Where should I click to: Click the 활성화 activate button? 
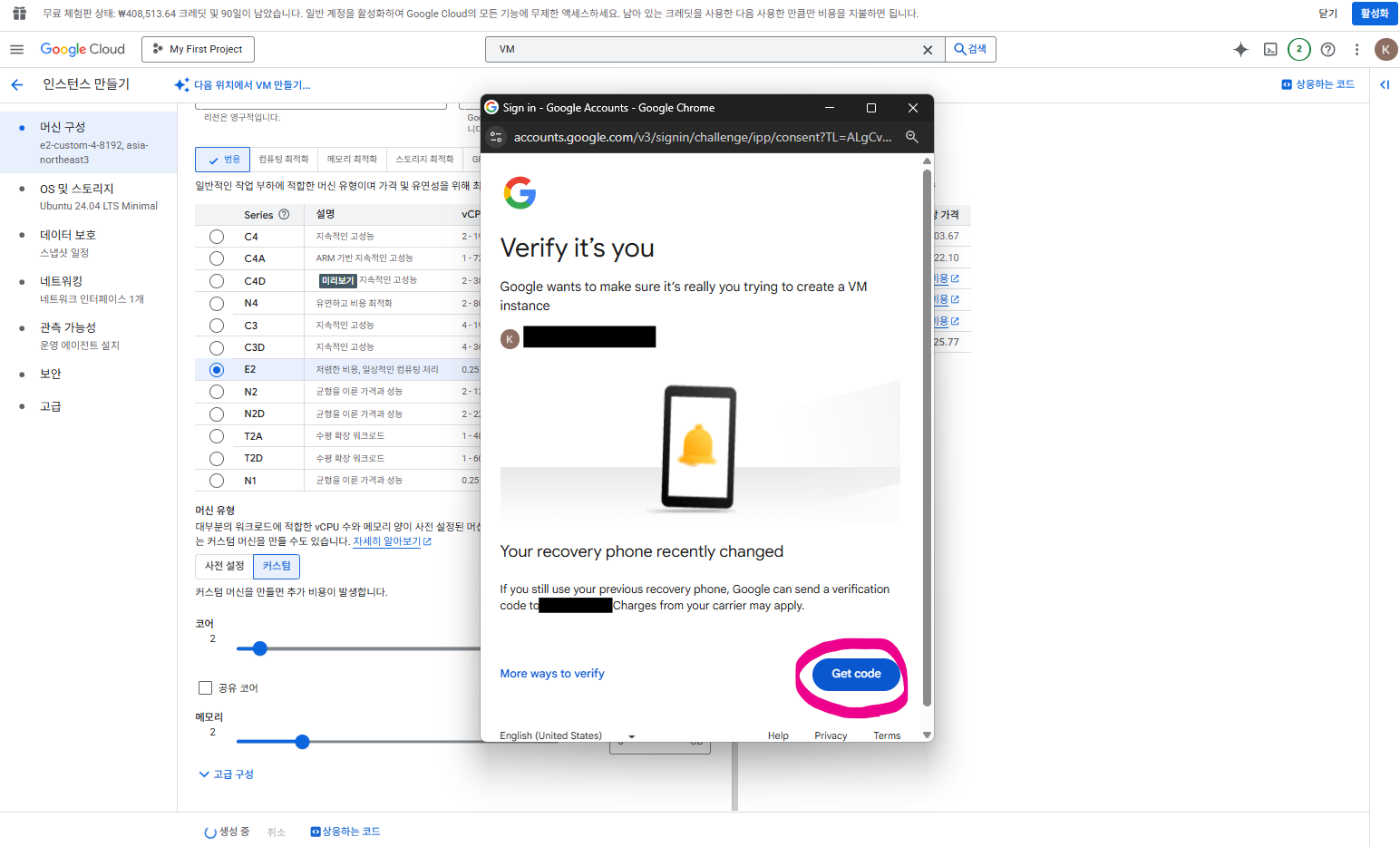[x=1375, y=14]
